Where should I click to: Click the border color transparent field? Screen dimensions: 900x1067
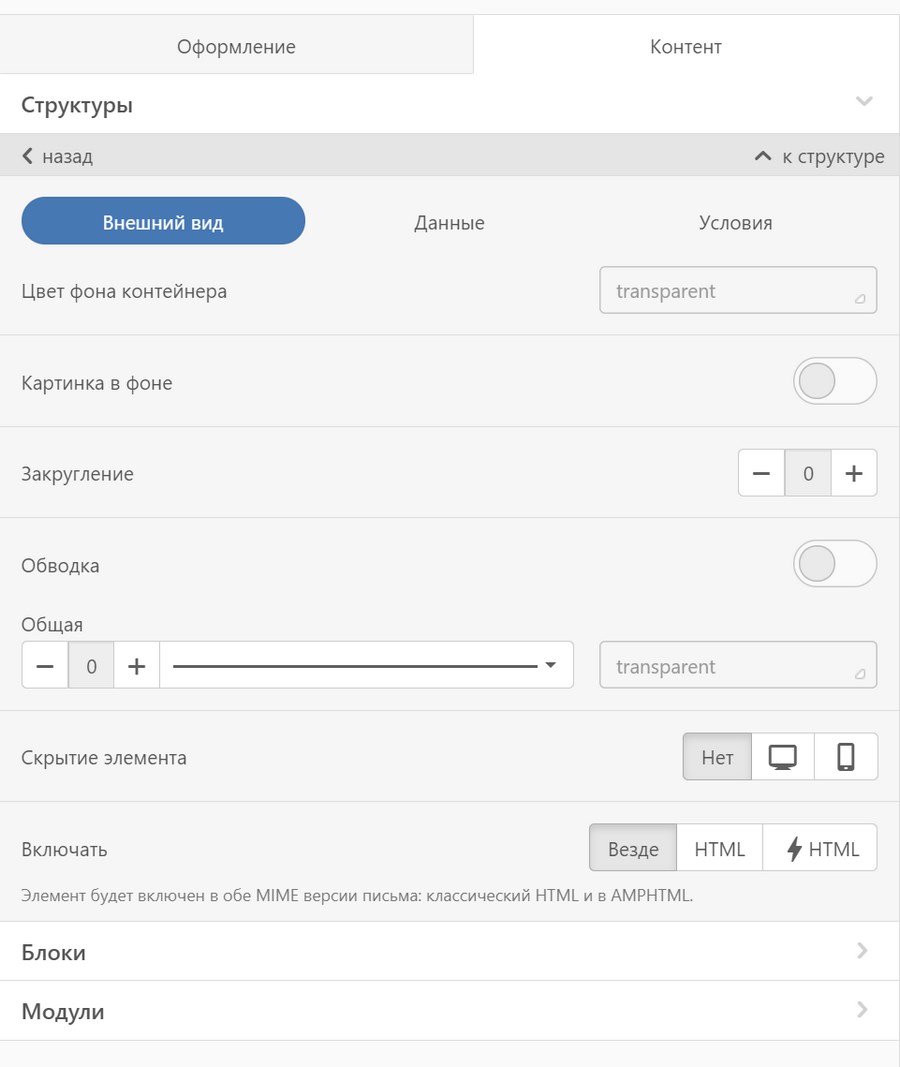[x=738, y=667]
